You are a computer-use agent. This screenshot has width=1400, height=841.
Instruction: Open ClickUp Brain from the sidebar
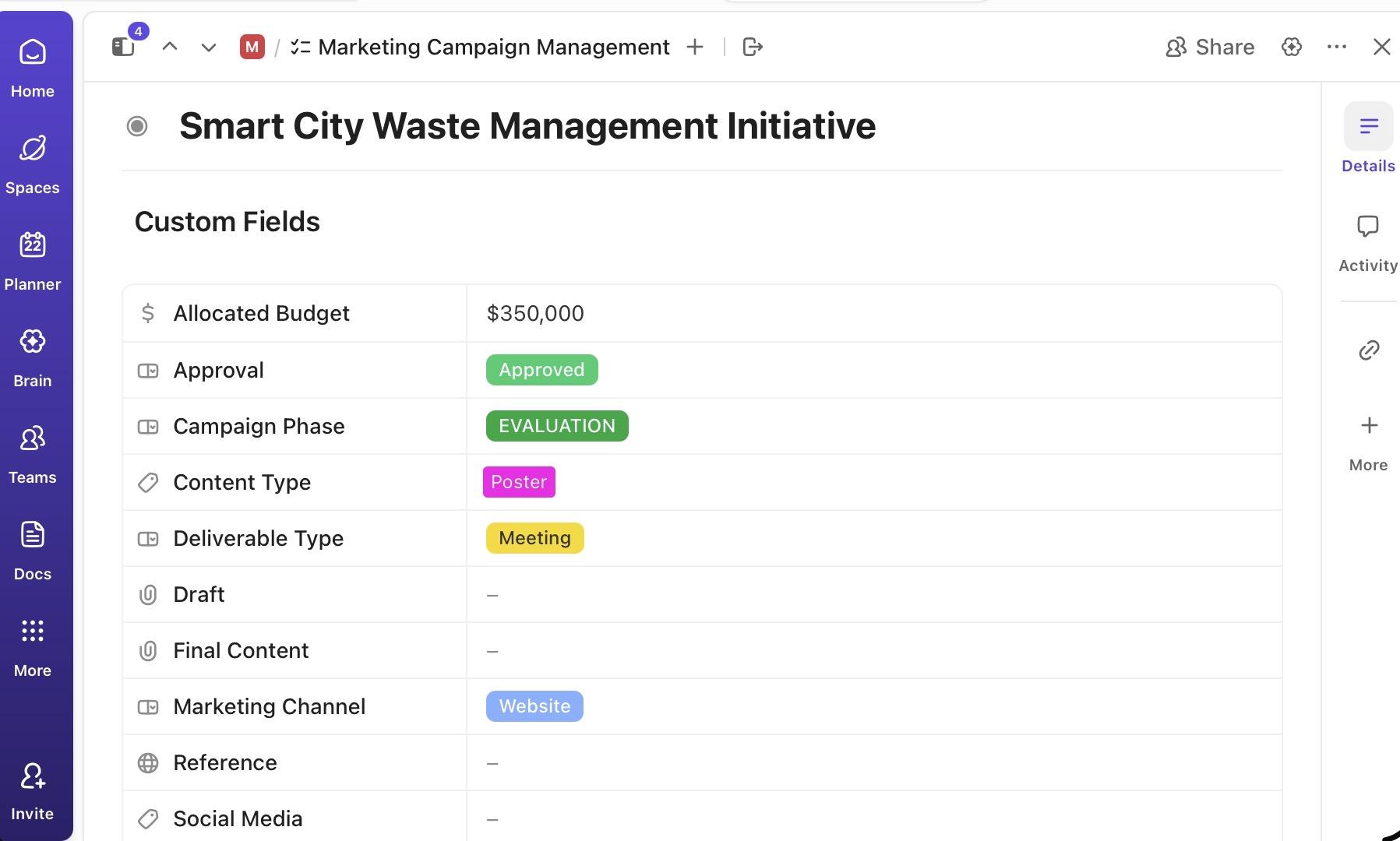[x=32, y=357]
